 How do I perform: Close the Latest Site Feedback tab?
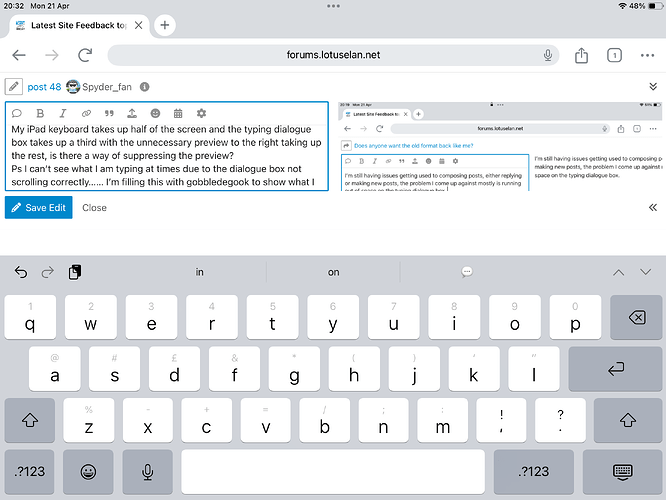(138, 25)
